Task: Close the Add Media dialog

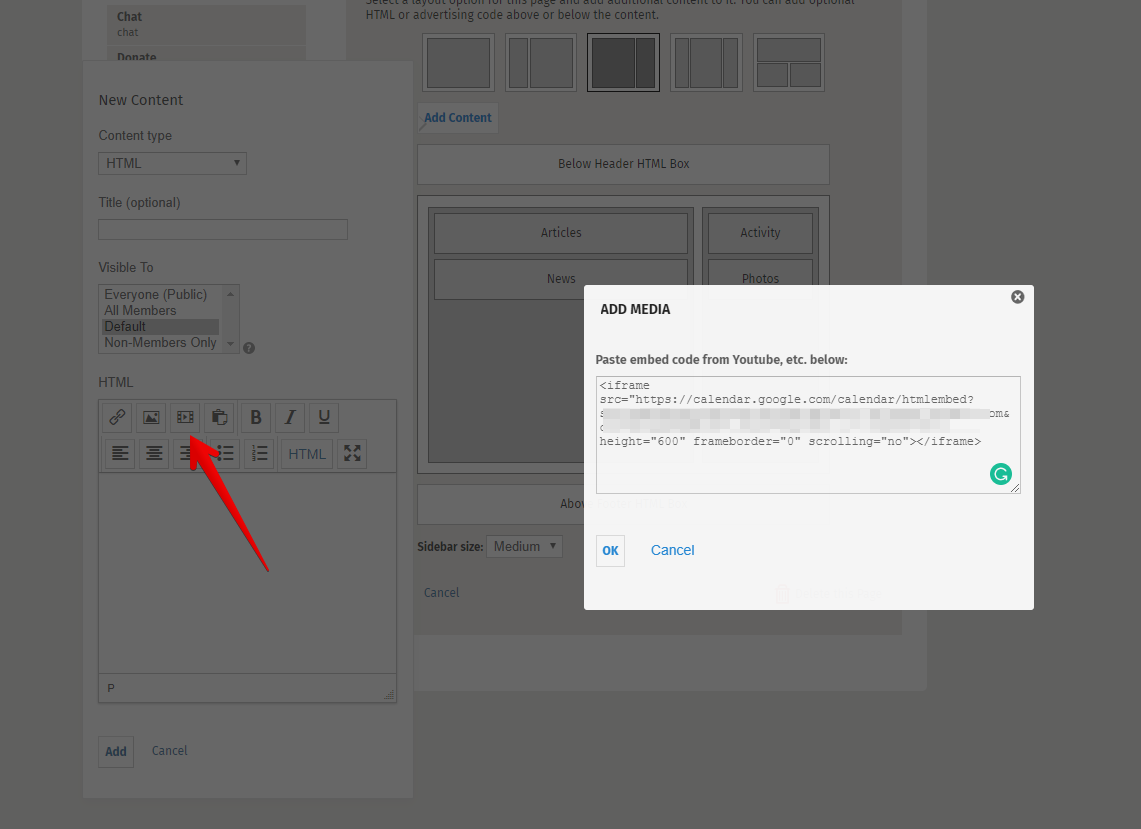Action: 1017,297
